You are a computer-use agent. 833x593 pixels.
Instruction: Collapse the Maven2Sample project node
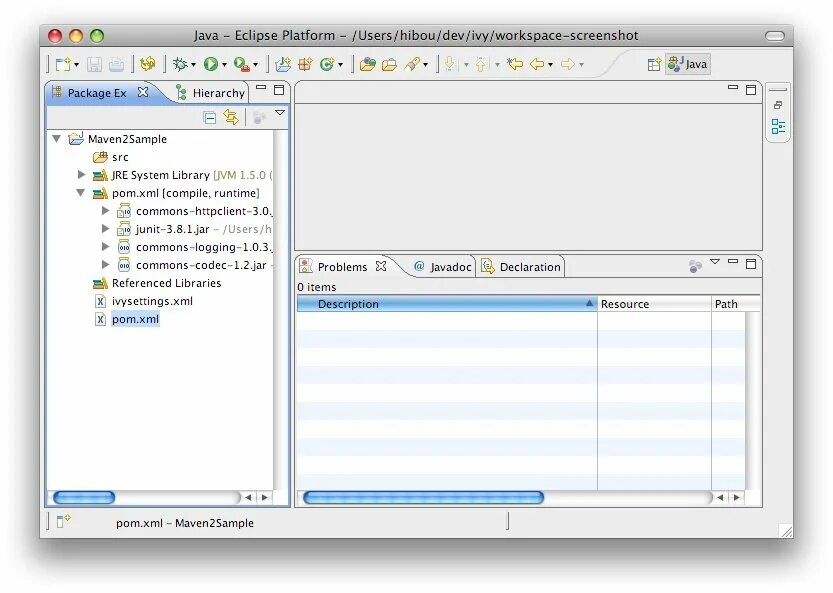(57, 139)
